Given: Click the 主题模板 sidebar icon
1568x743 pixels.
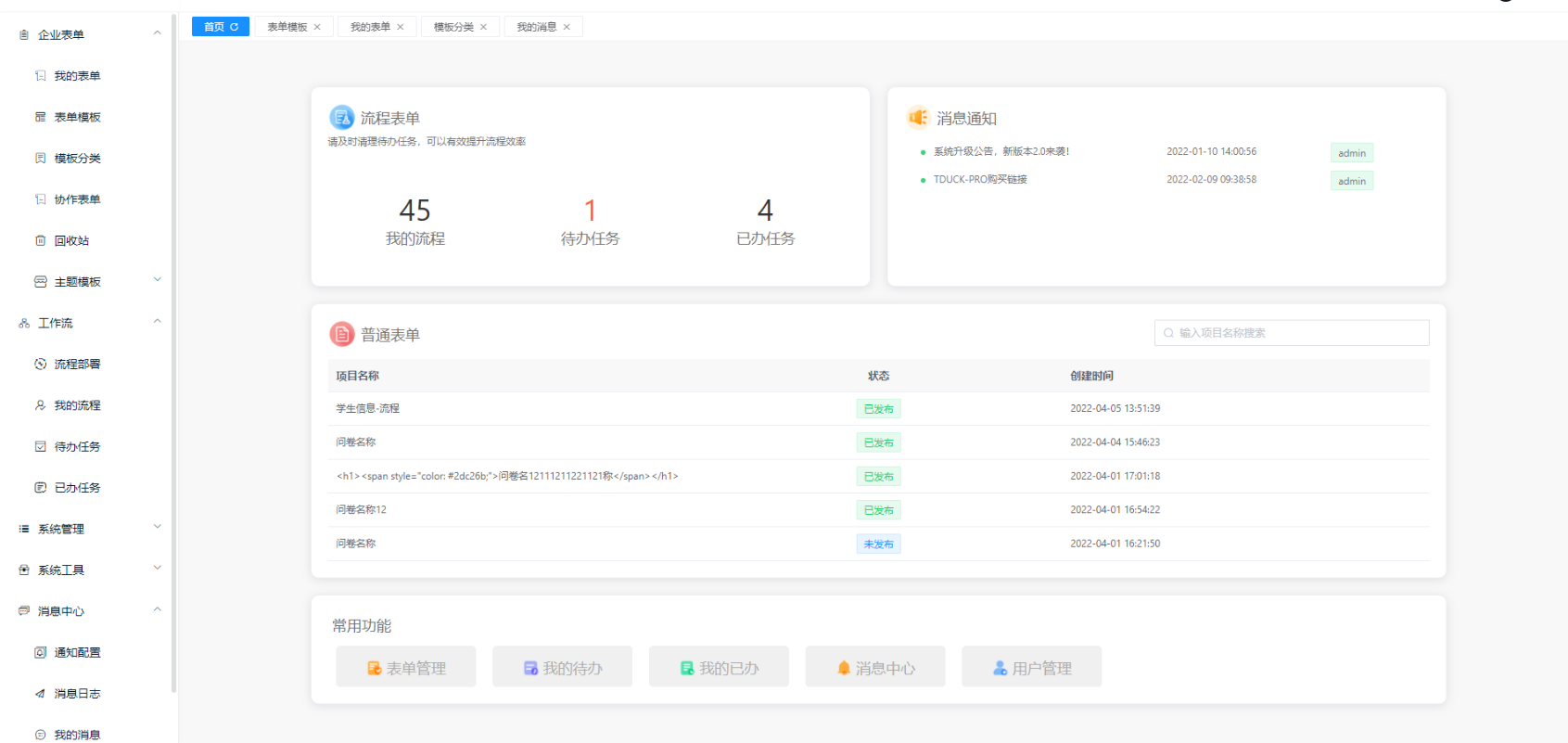Looking at the screenshot, I should (x=40, y=281).
